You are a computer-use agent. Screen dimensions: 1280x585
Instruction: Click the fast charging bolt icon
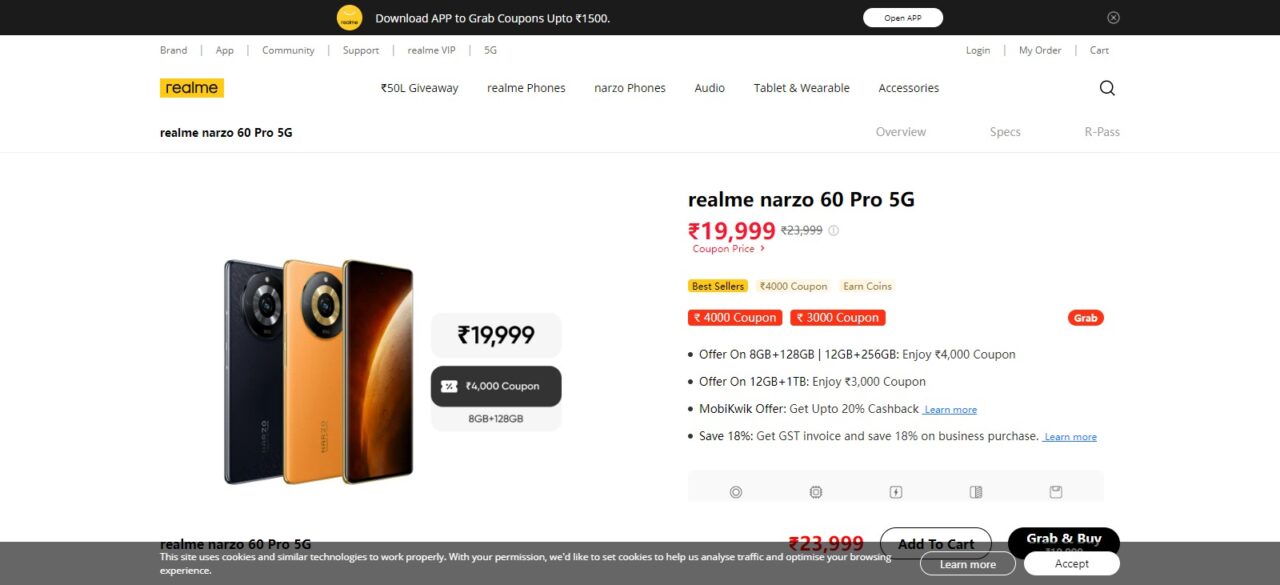[x=896, y=492]
